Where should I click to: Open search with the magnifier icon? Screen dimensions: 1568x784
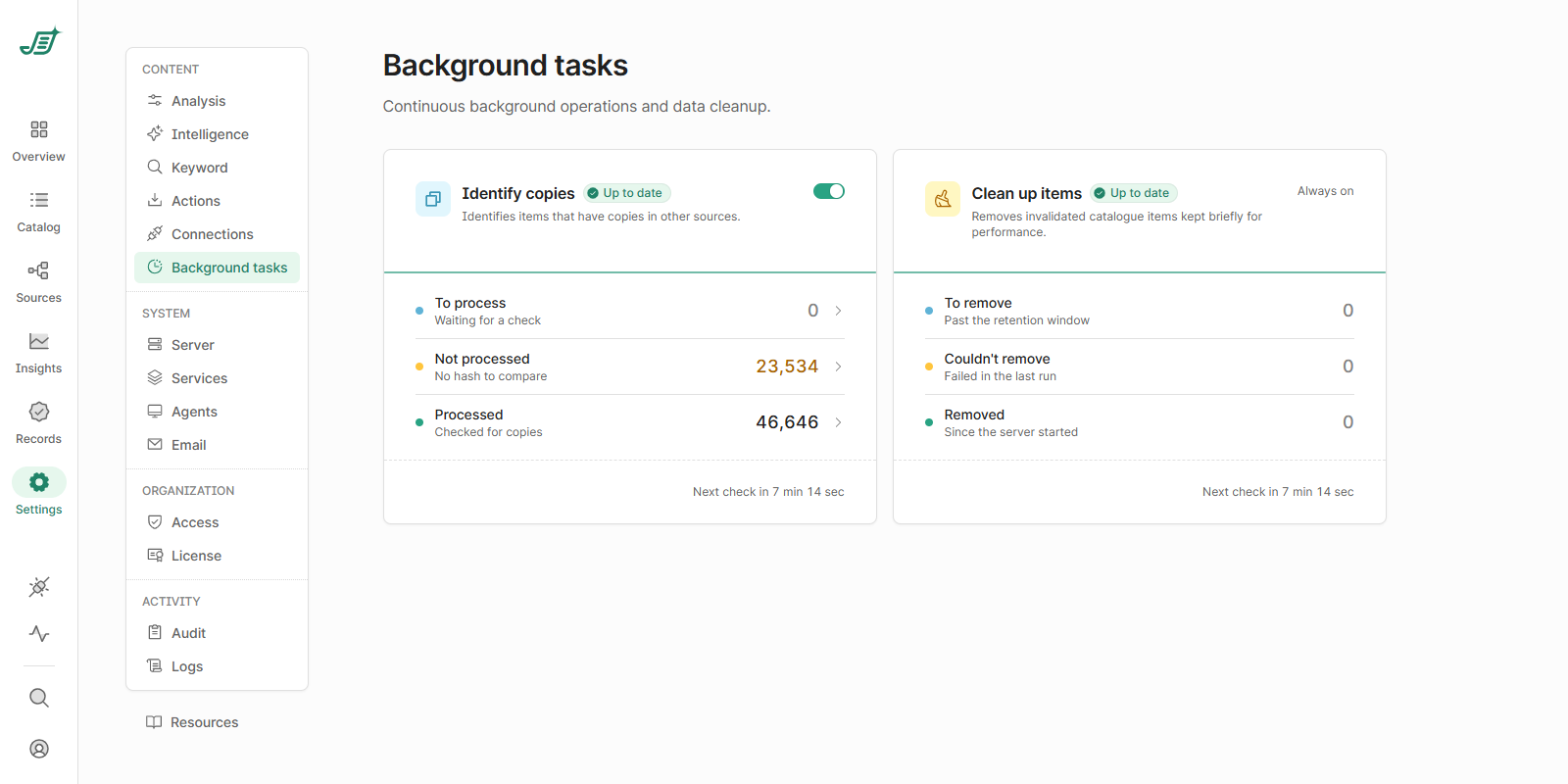click(x=39, y=698)
